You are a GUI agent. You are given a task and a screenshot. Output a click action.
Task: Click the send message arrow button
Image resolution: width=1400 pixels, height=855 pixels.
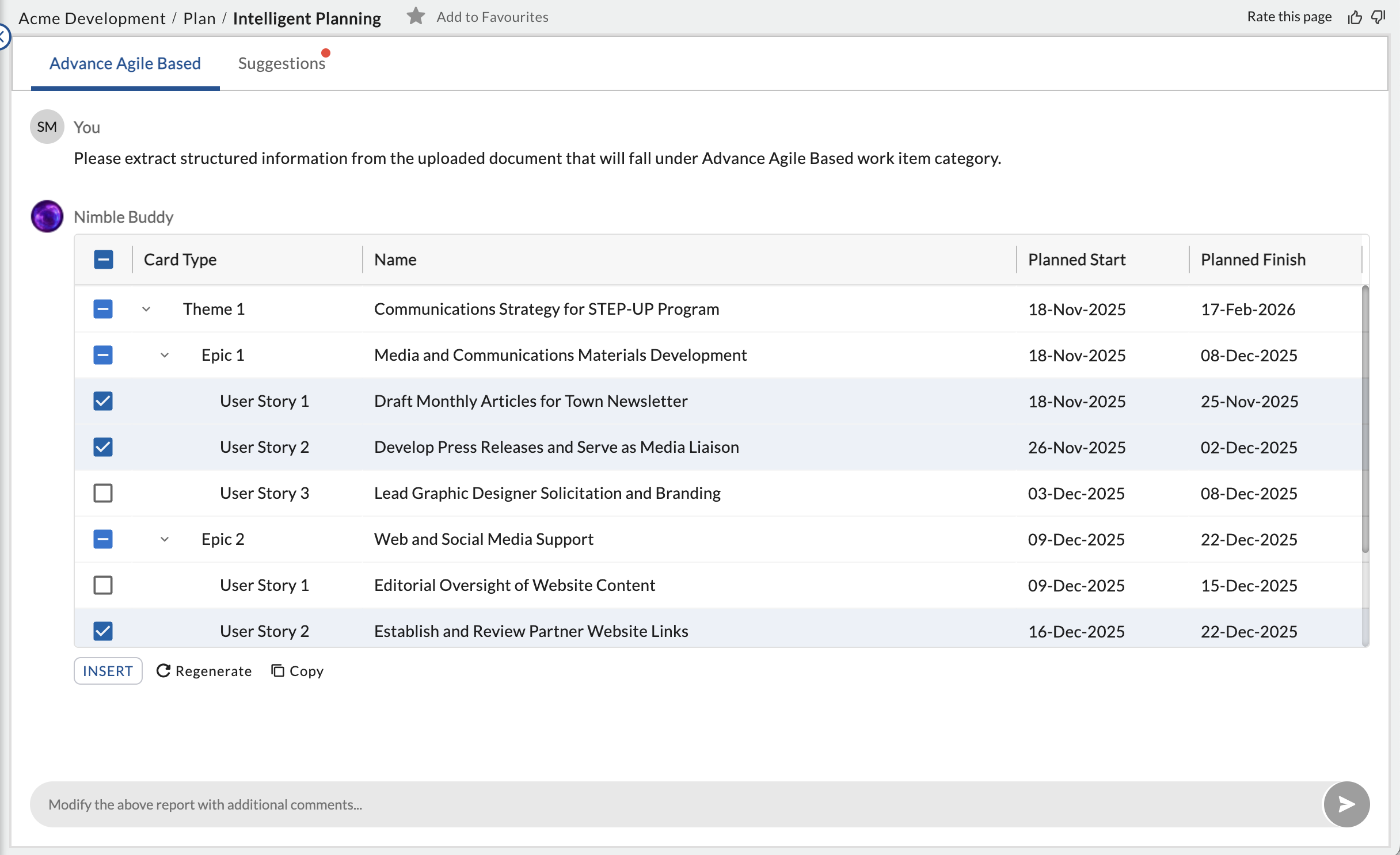pos(1346,804)
